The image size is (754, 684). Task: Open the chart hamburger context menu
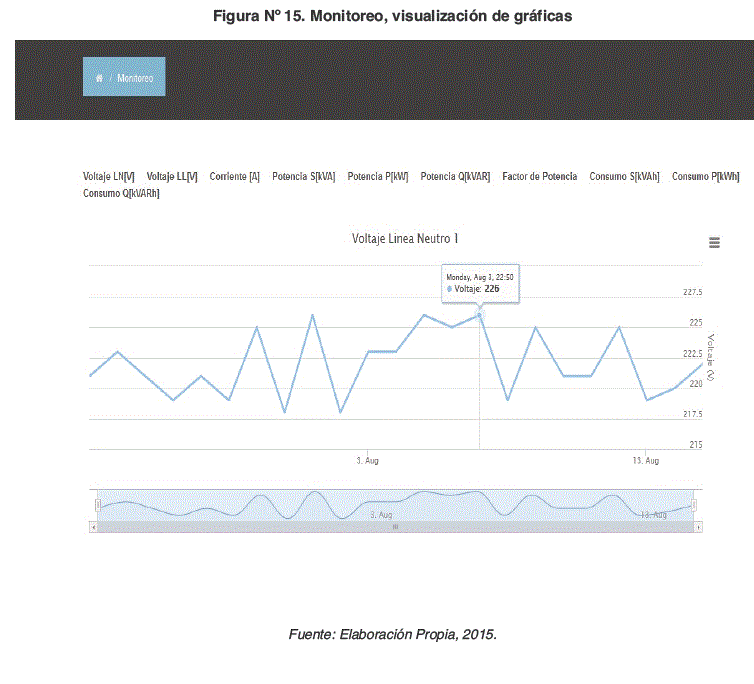click(x=714, y=242)
